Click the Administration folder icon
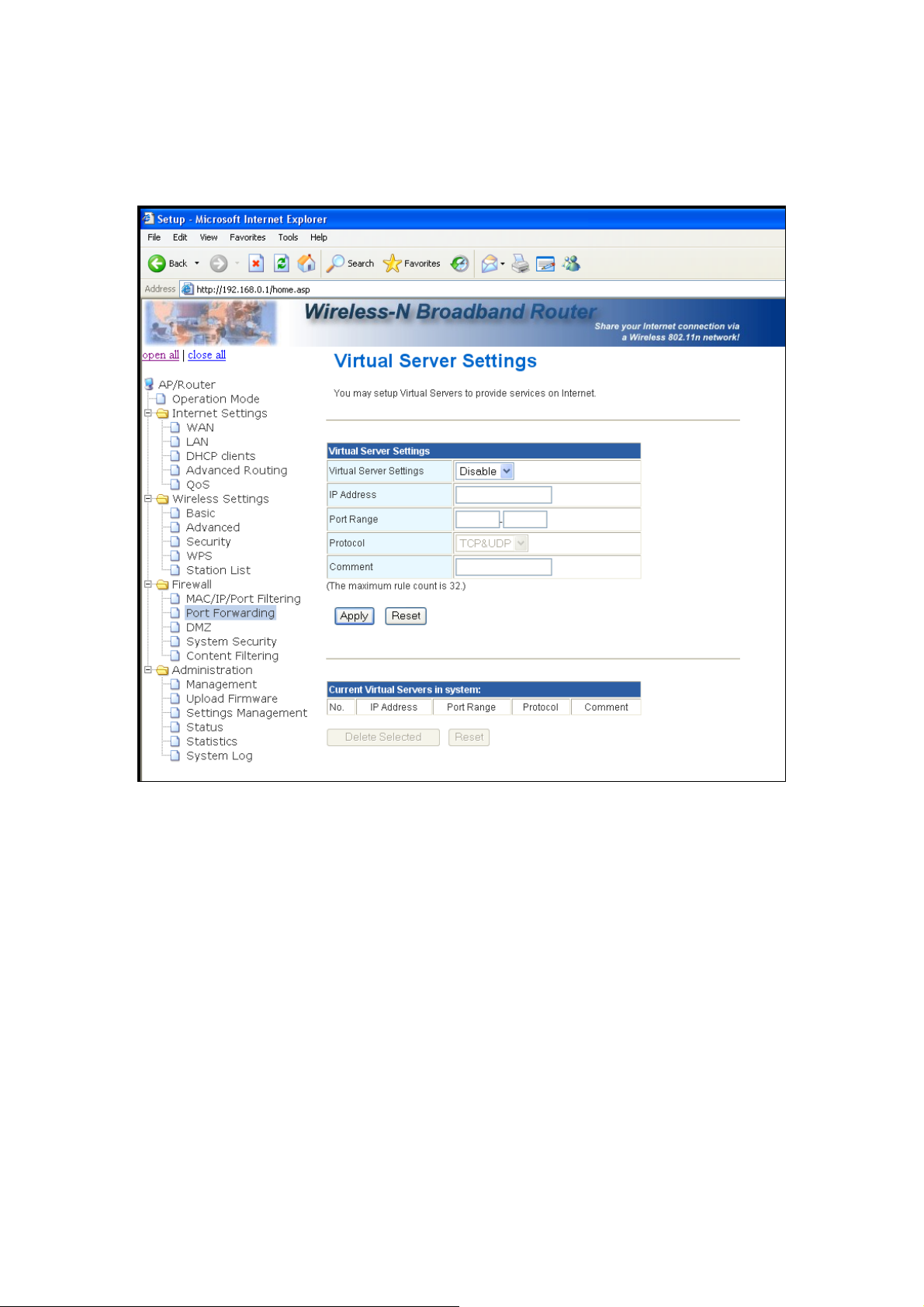Image resolution: width=924 pixels, height=1307 pixels. pos(162,670)
